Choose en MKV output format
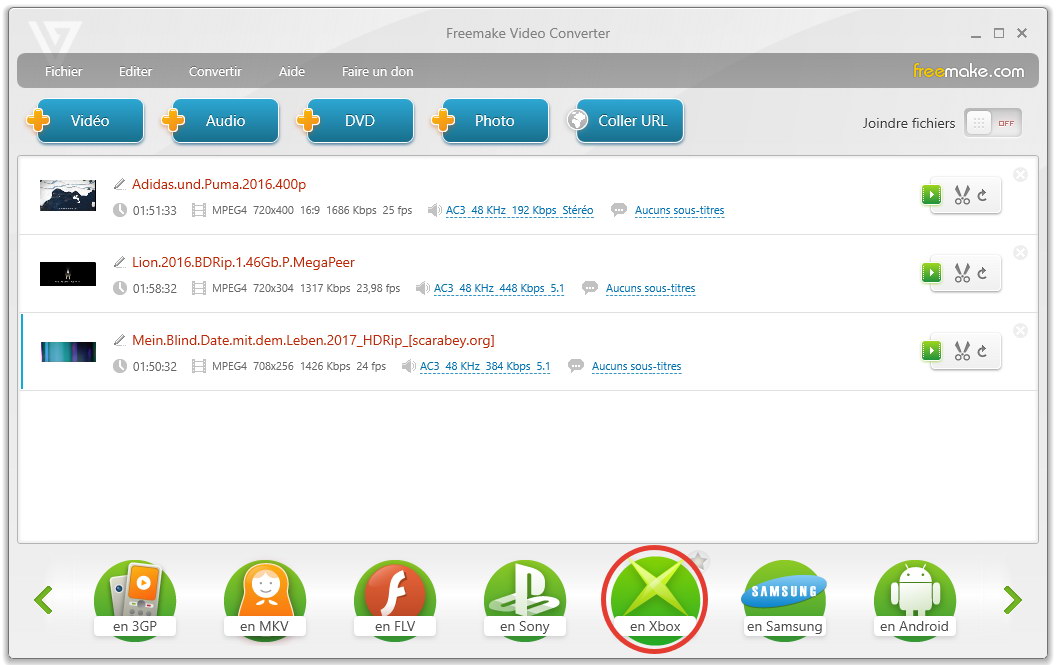Screen dimensions: 1056x665 click(265, 600)
